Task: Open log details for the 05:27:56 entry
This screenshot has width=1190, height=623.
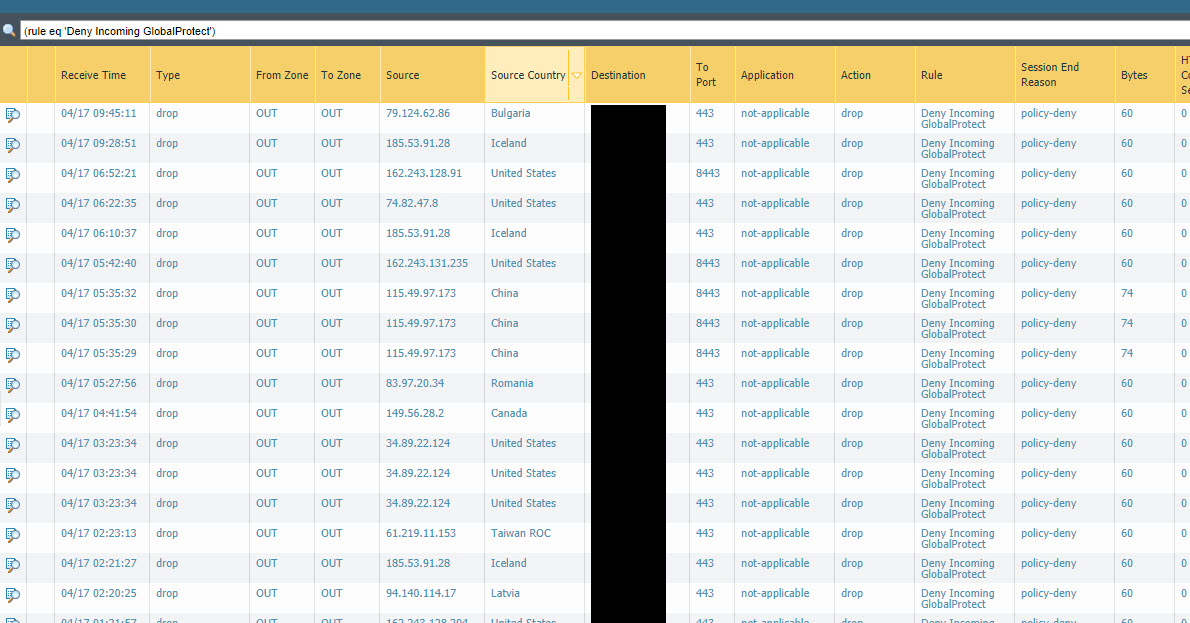Action: pos(13,385)
